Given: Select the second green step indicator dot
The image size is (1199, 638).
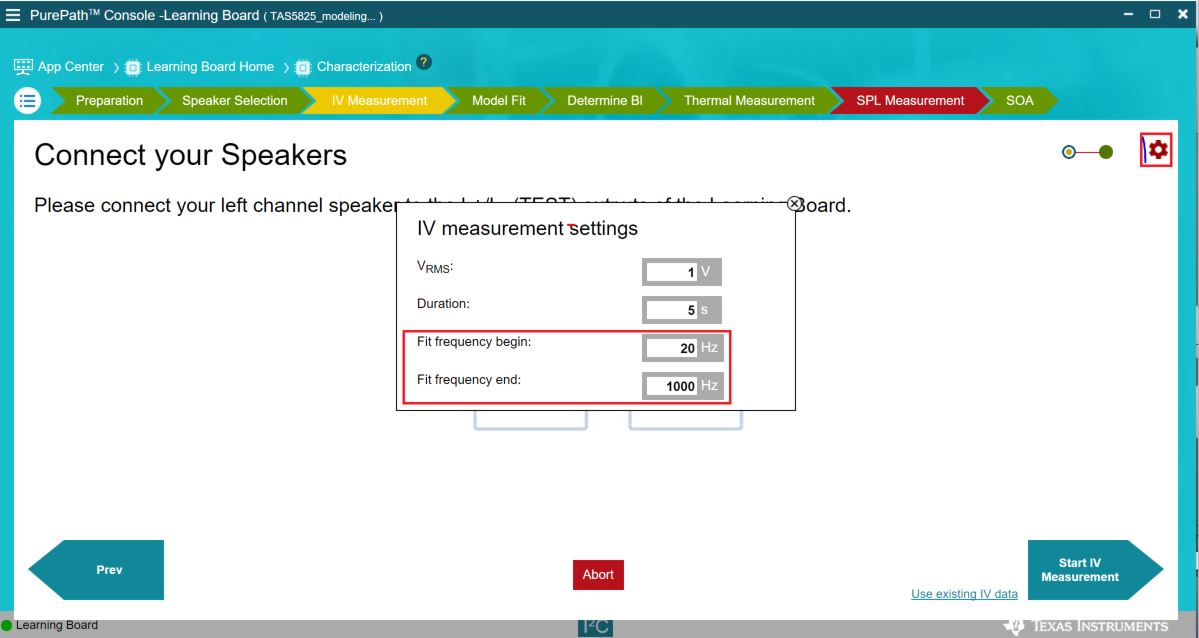Looking at the screenshot, I should point(1106,152).
